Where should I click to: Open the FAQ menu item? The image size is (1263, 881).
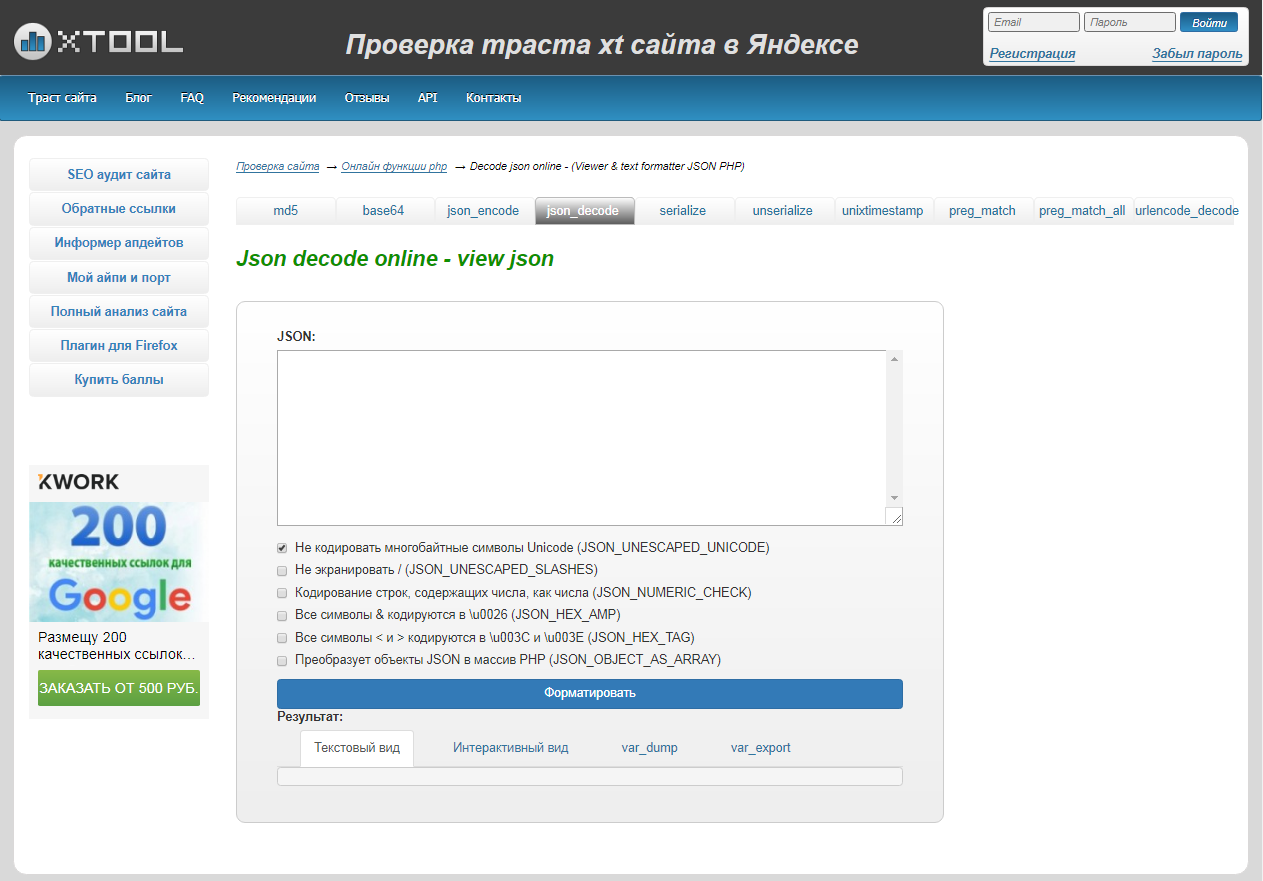point(192,98)
